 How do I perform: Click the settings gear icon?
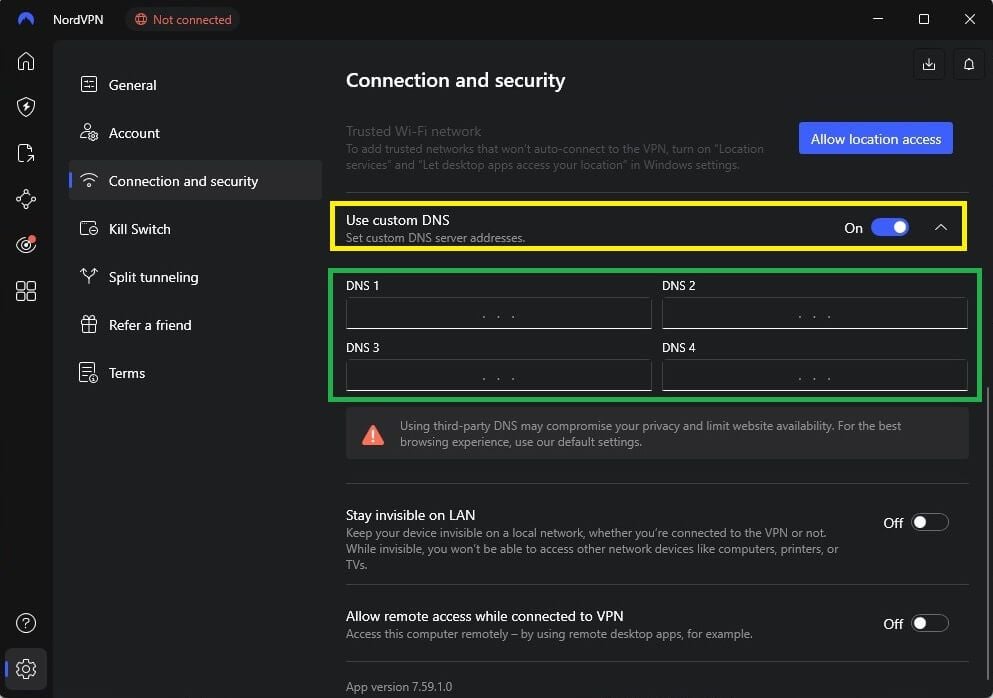click(26, 669)
